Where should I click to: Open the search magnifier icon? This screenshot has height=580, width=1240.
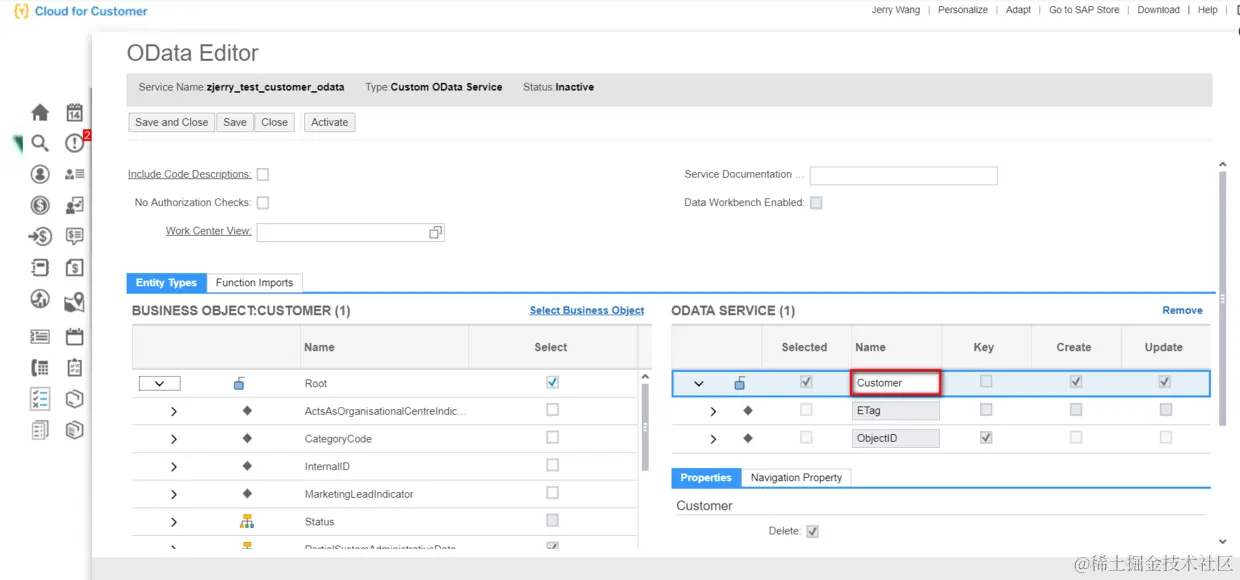click(x=40, y=143)
